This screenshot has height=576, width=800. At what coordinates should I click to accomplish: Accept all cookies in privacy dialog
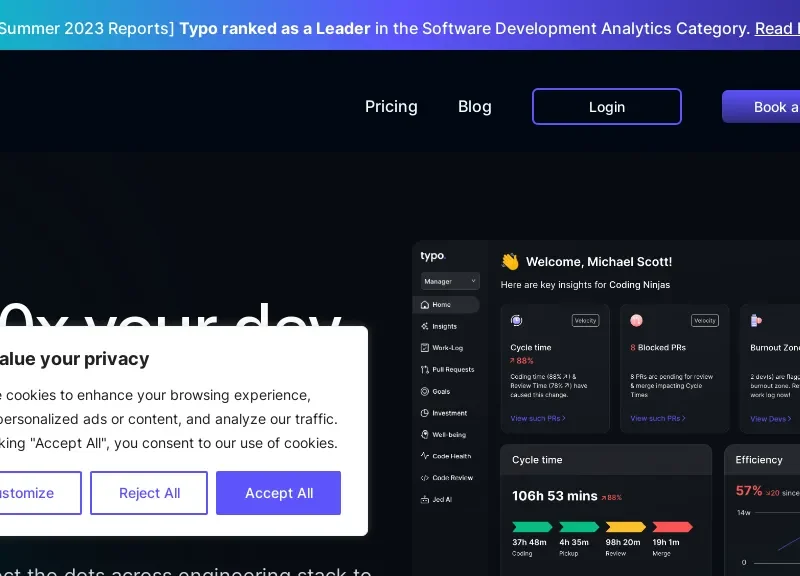pos(278,493)
